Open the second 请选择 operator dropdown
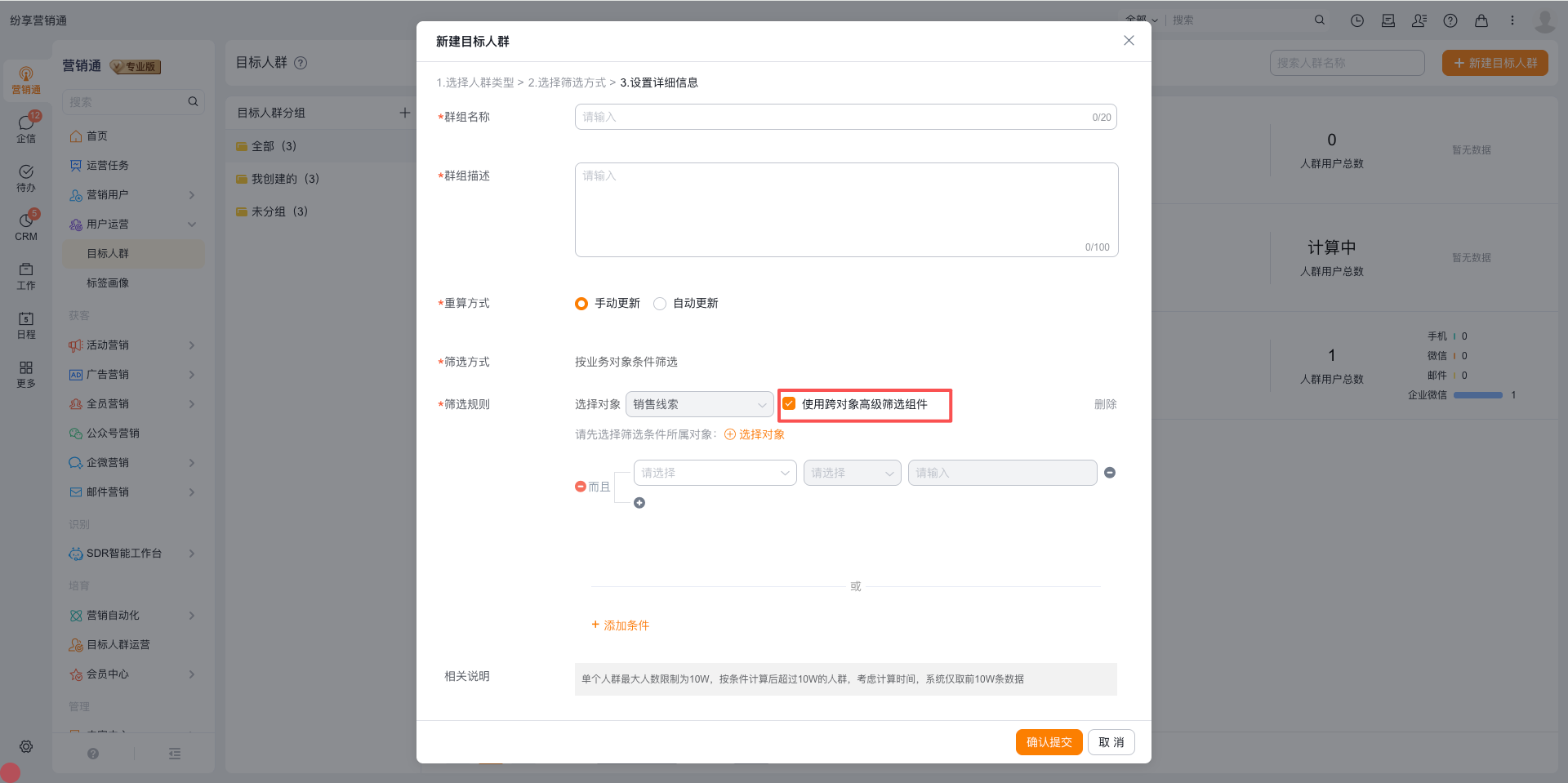The image size is (1568, 783). pyautogui.click(x=852, y=473)
